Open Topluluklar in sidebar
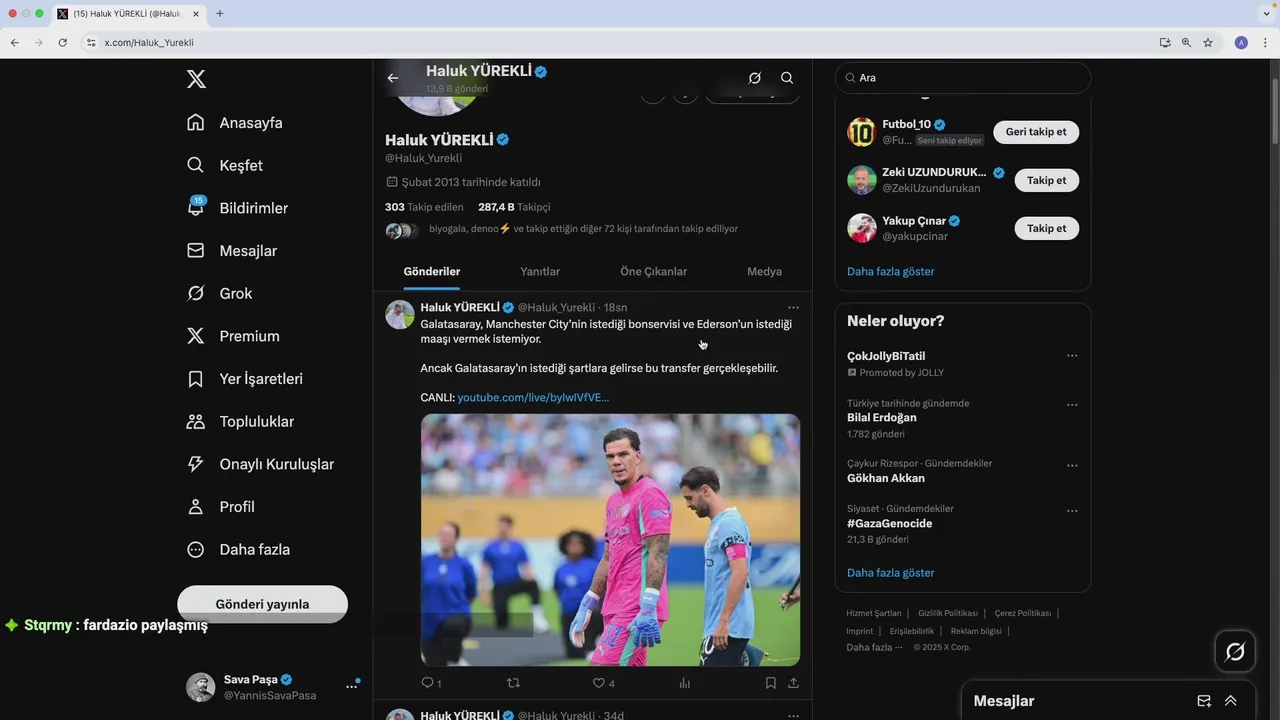 [x=240, y=422]
